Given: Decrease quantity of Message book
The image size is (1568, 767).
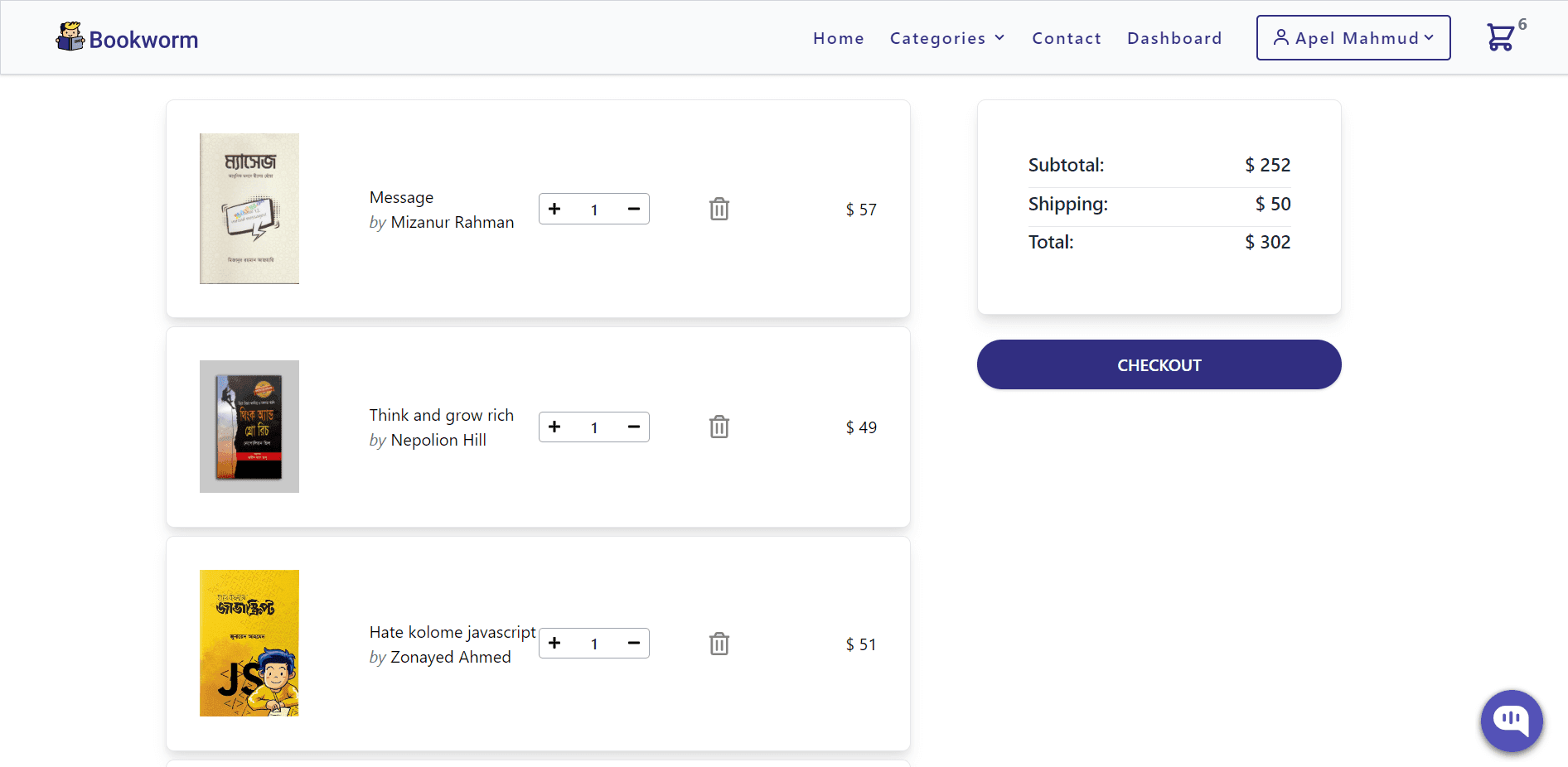Looking at the screenshot, I should [634, 209].
